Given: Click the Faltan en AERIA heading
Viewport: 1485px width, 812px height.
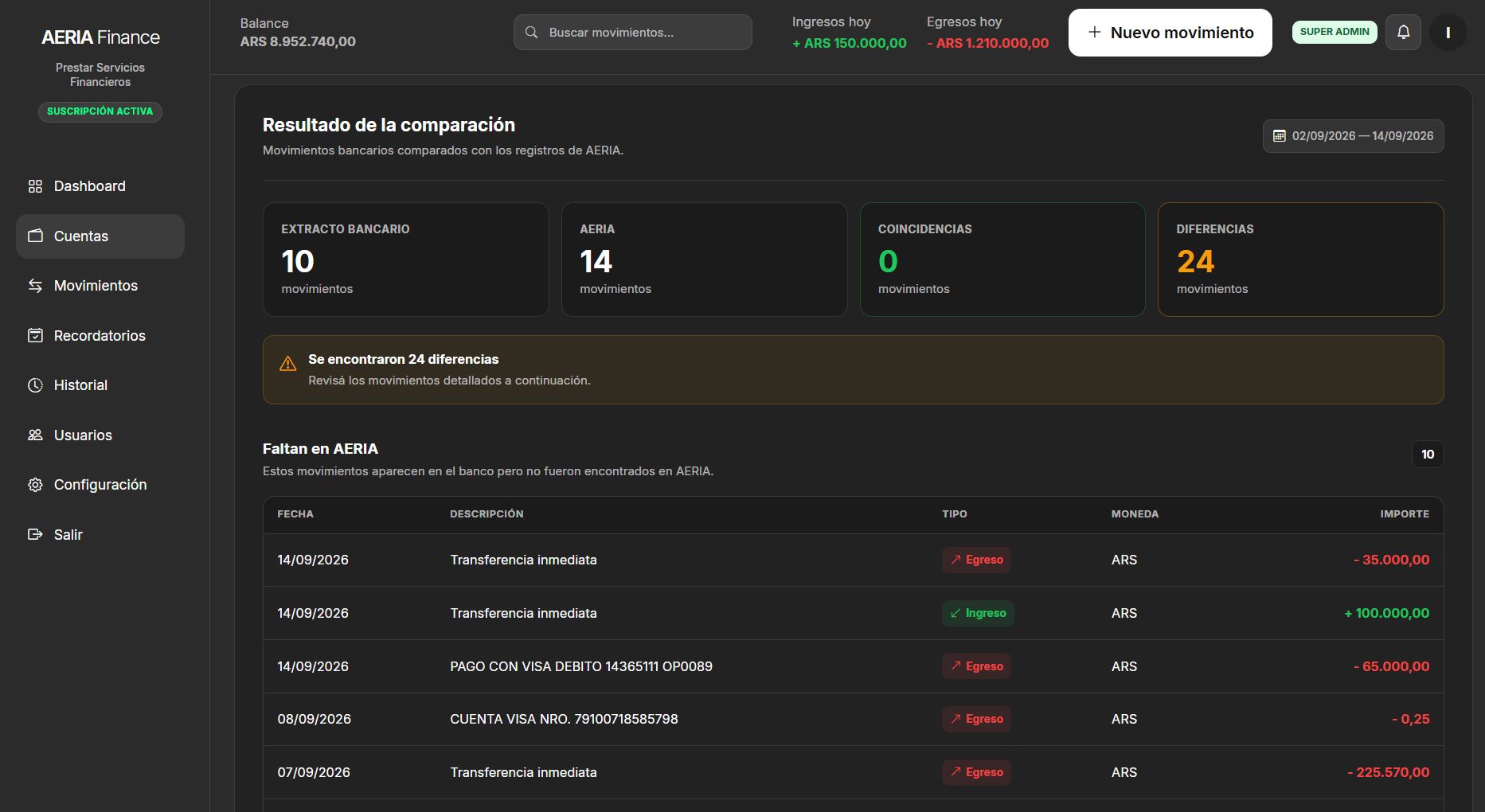Looking at the screenshot, I should (x=320, y=449).
